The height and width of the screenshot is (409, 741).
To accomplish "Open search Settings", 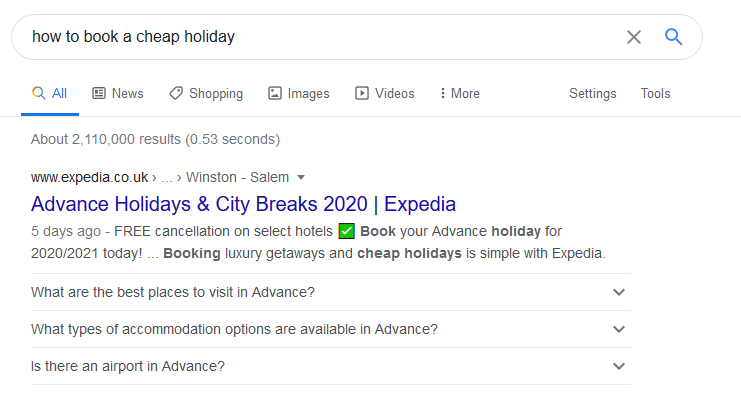I will pos(592,93).
